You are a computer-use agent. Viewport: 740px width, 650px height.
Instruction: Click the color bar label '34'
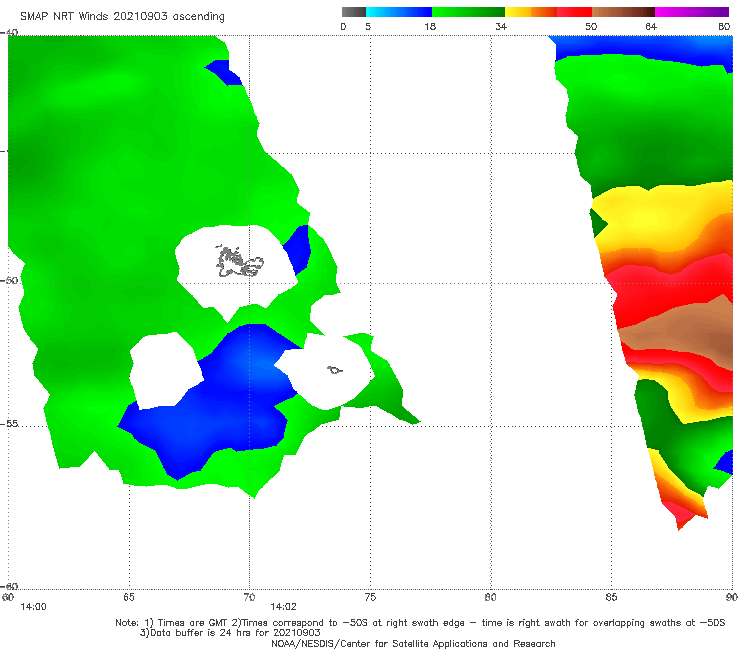501,26
